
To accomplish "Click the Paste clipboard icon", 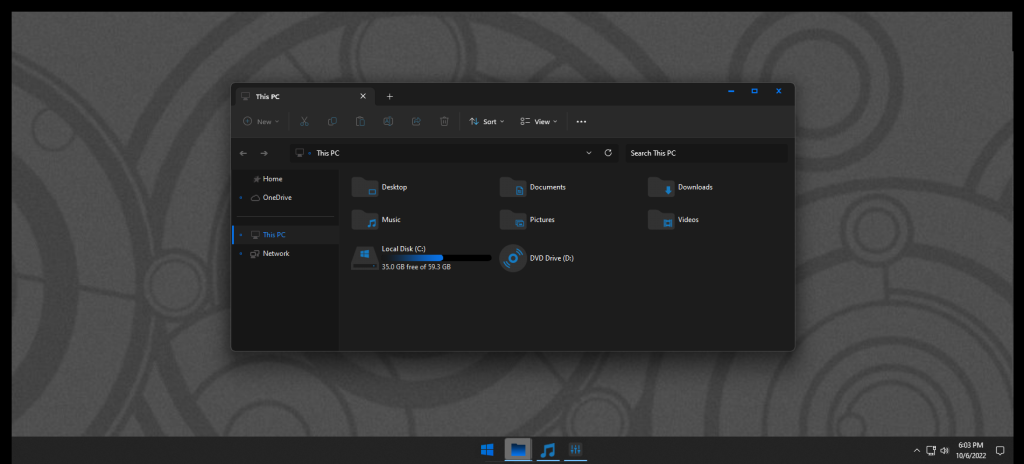I will [x=360, y=122].
